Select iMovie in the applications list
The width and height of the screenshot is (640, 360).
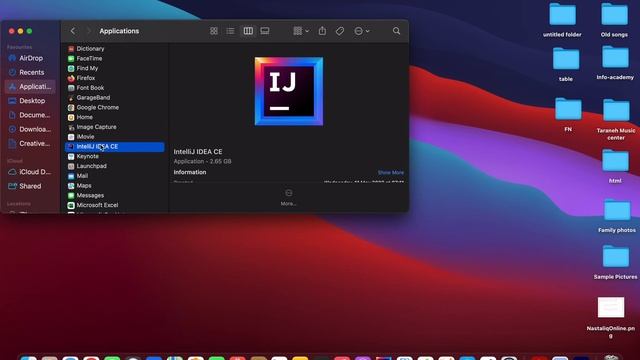(x=115, y=137)
